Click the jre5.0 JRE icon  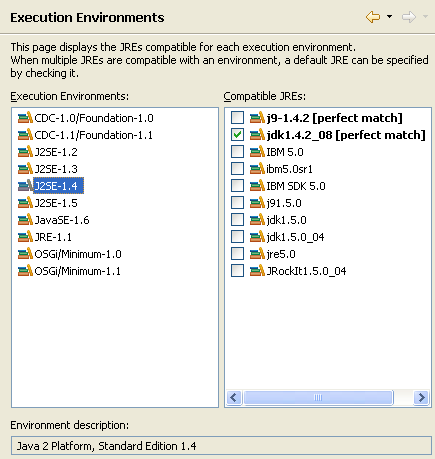click(257, 254)
